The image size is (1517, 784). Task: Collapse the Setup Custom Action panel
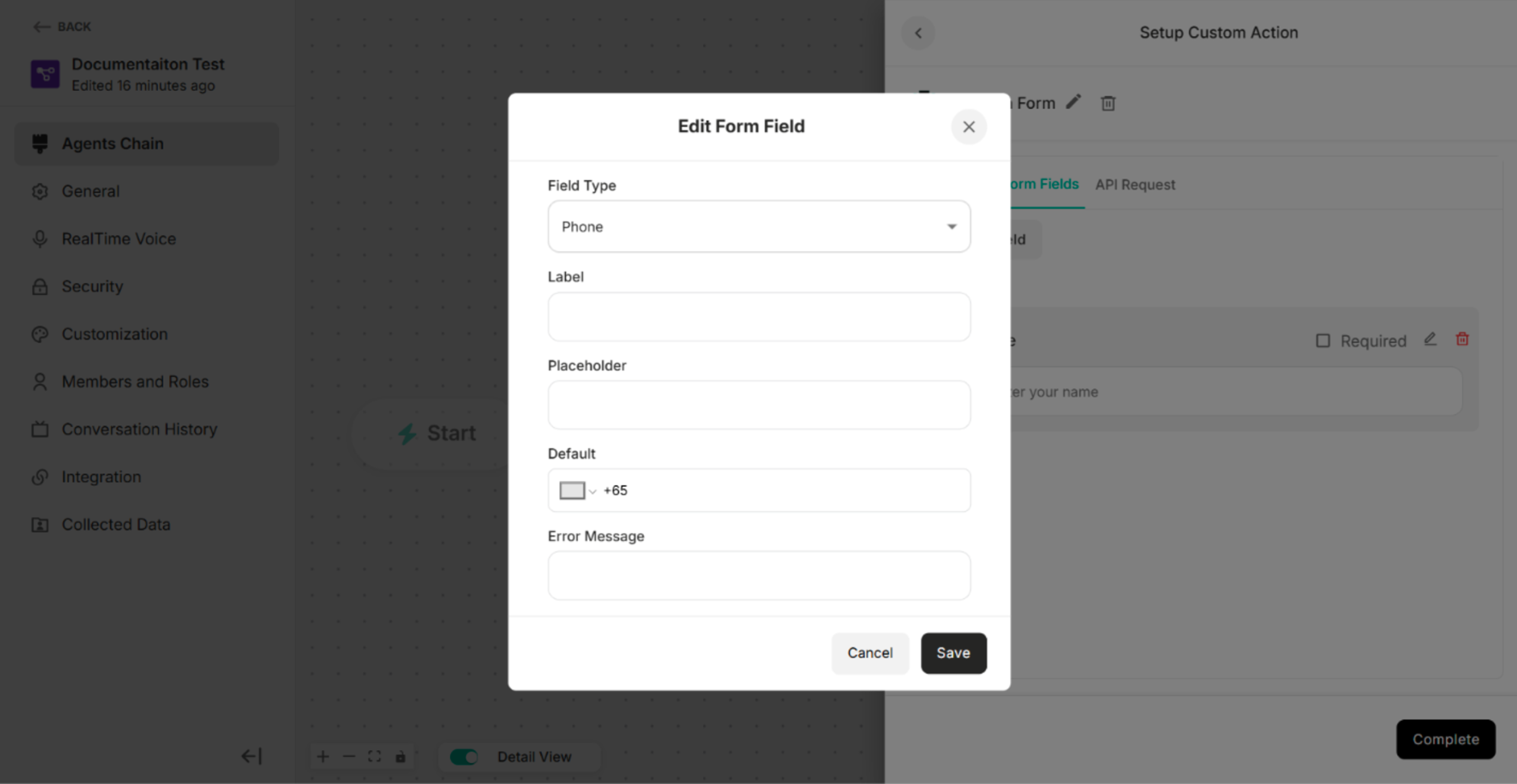pyautogui.click(x=918, y=33)
